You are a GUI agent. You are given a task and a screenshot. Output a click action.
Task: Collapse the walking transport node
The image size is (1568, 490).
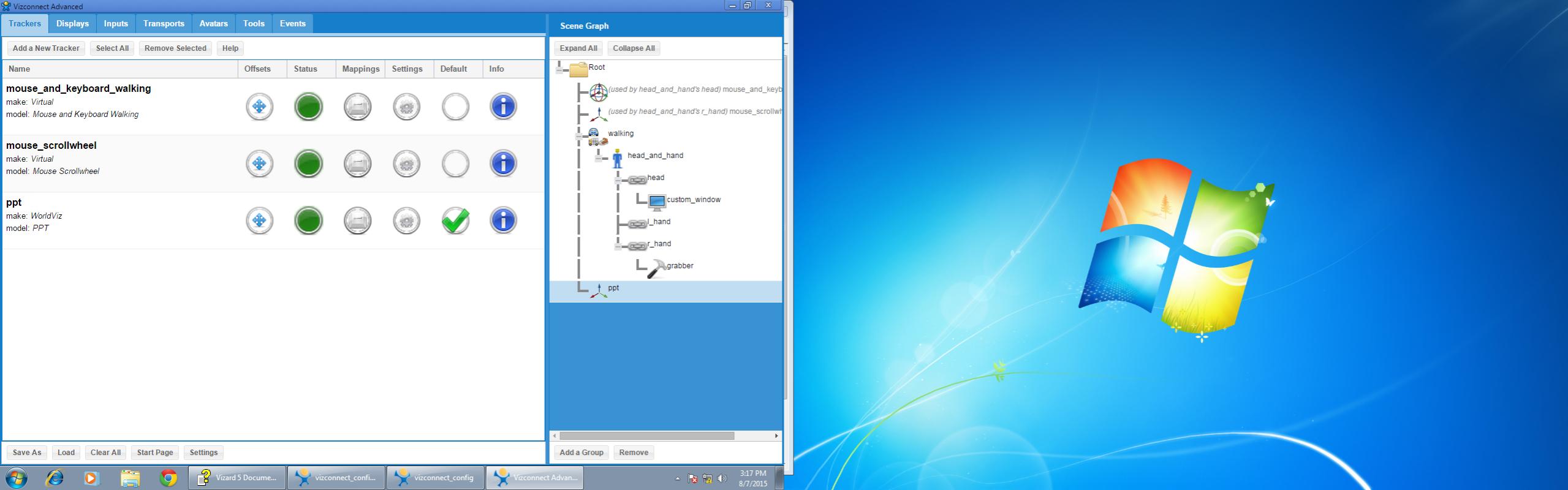[579, 137]
